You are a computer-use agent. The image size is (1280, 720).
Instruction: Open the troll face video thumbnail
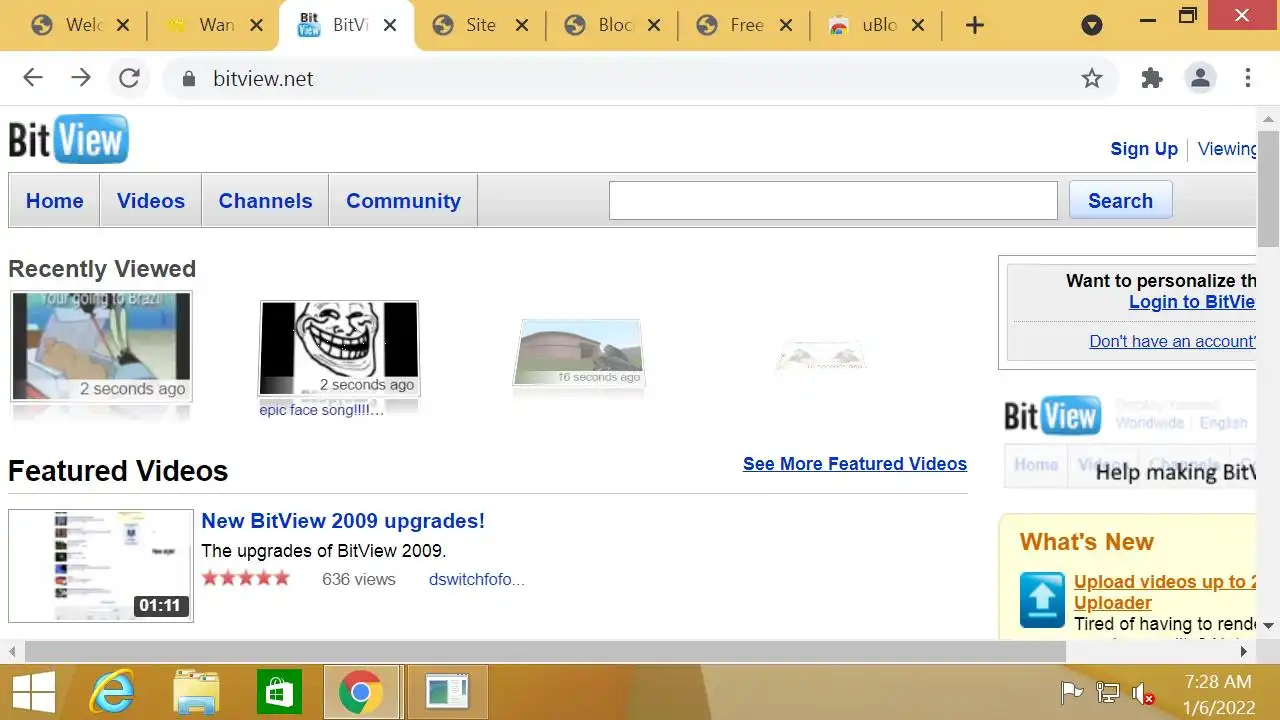[339, 348]
